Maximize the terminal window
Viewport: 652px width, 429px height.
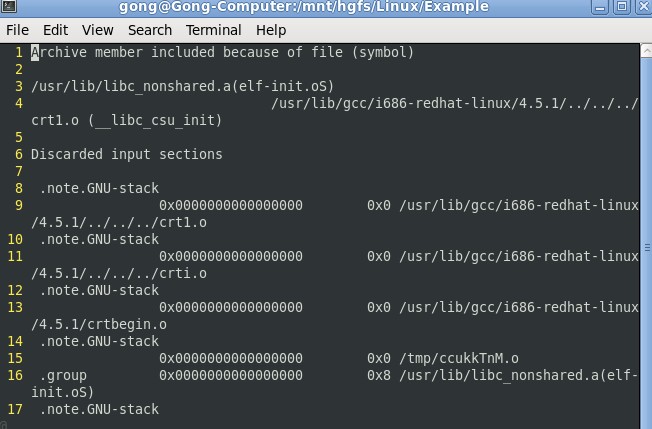coord(619,7)
